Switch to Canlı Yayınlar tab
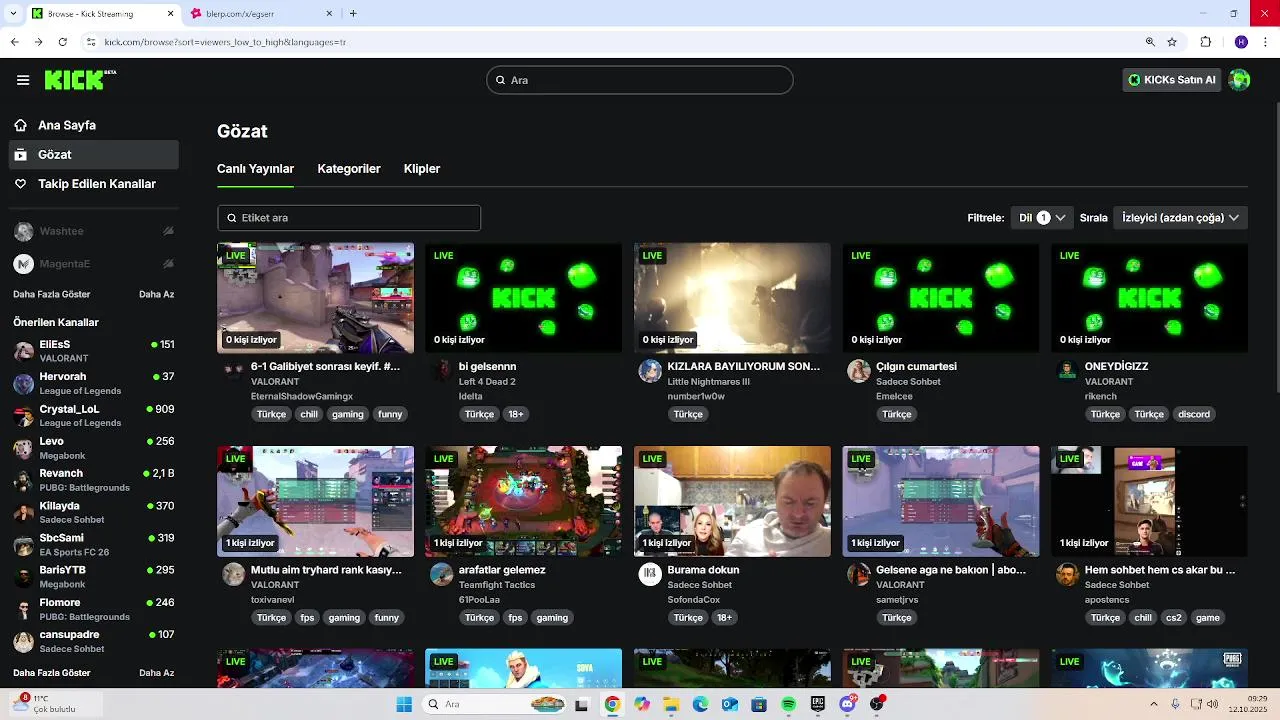The image size is (1280, 720). pyautogui.click(x=255, y=169)
